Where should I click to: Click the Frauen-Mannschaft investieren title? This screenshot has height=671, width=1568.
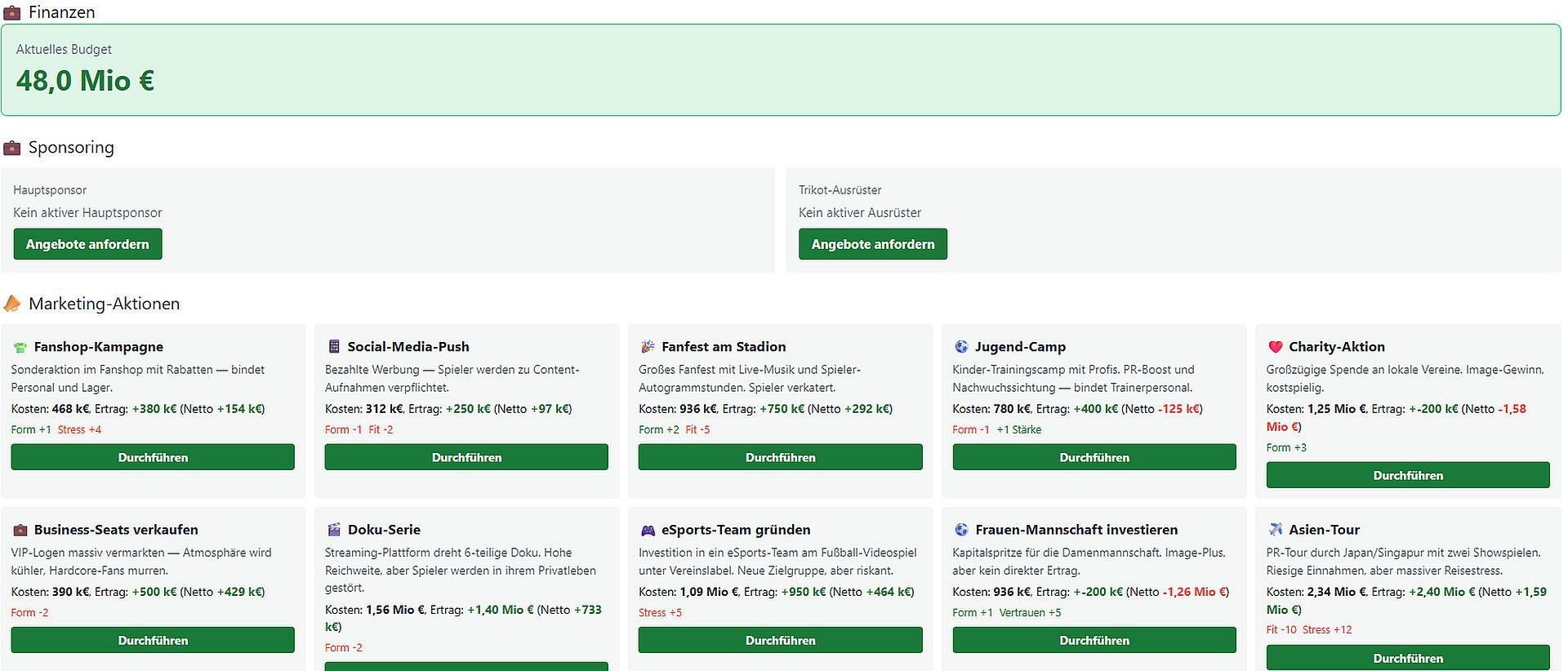[1076, 530]
